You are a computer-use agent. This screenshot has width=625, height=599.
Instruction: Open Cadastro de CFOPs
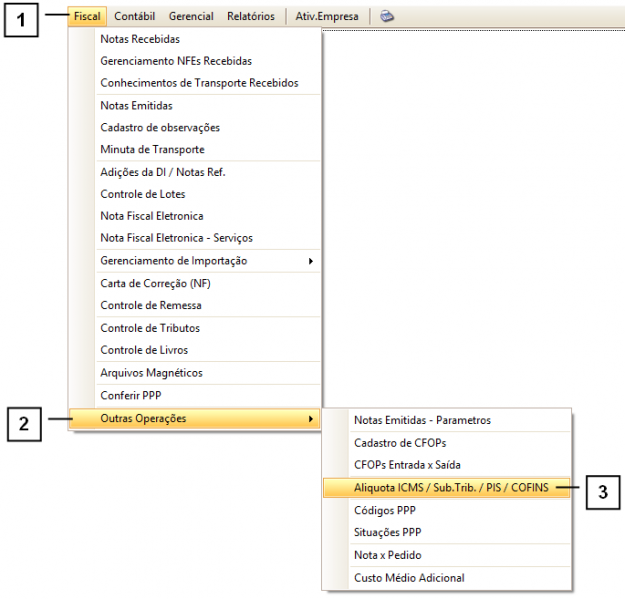tap(402, 442)
